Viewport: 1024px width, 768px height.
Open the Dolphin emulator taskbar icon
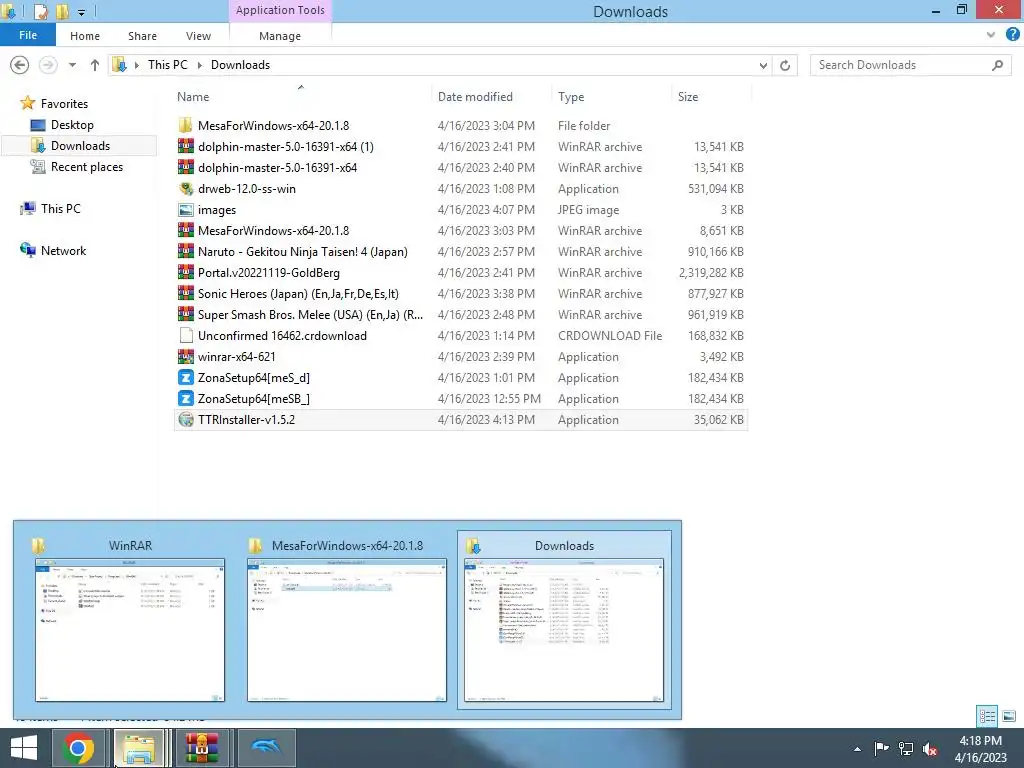(266, 748)
